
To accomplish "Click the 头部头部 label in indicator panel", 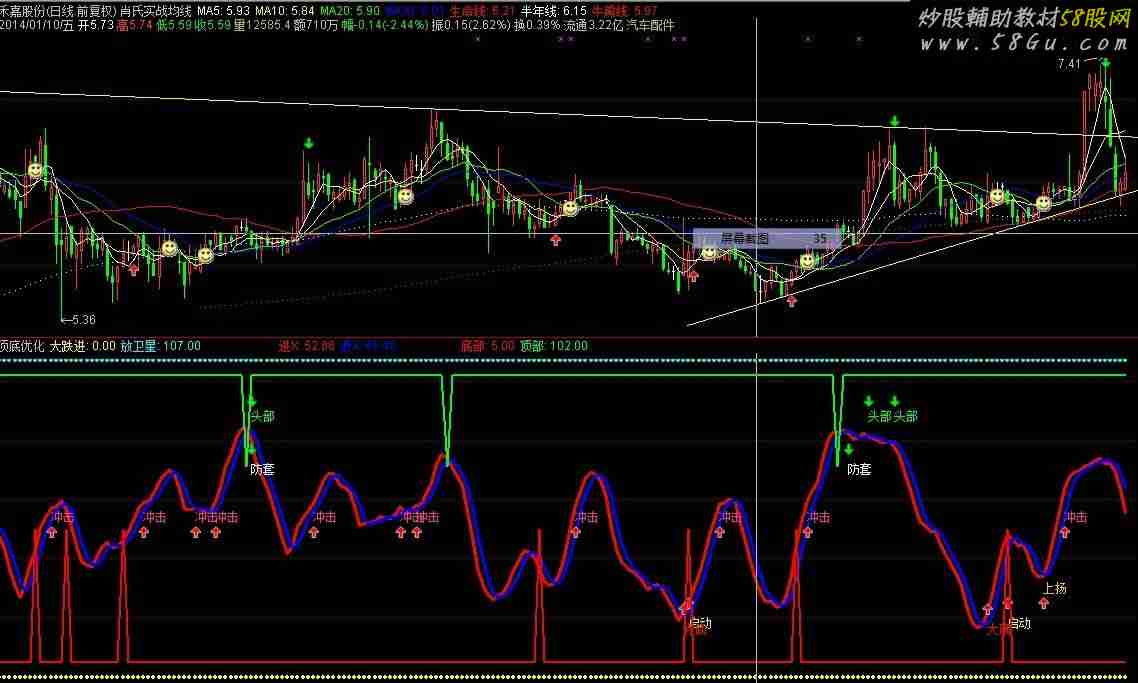I will click(892, 417).
